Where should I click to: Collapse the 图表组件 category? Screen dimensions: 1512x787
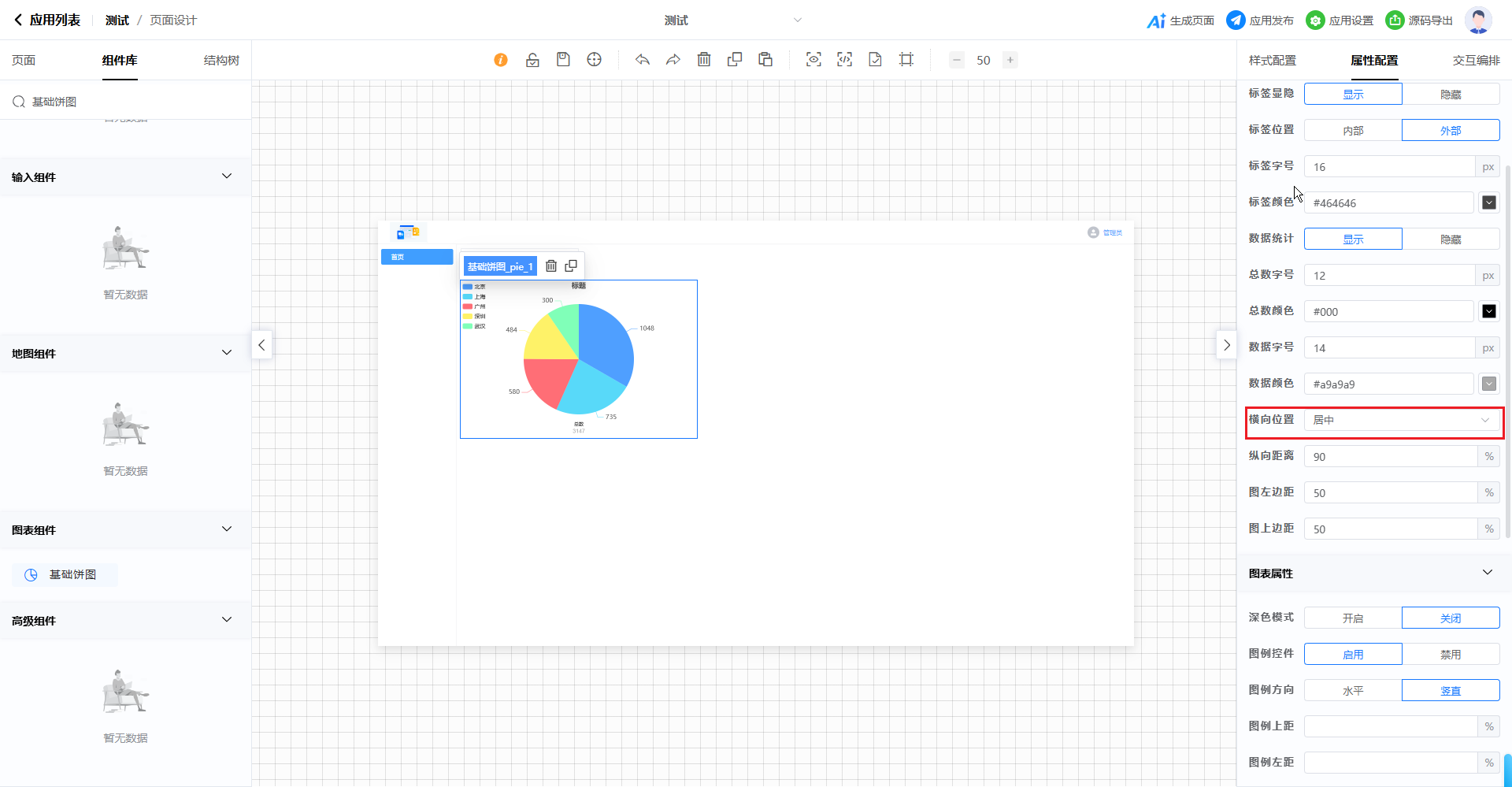tap(227, 529)
